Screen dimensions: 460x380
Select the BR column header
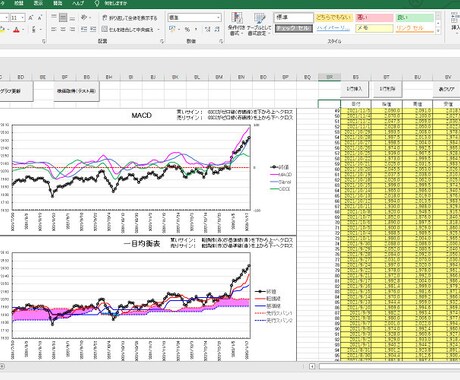point(329,77)
